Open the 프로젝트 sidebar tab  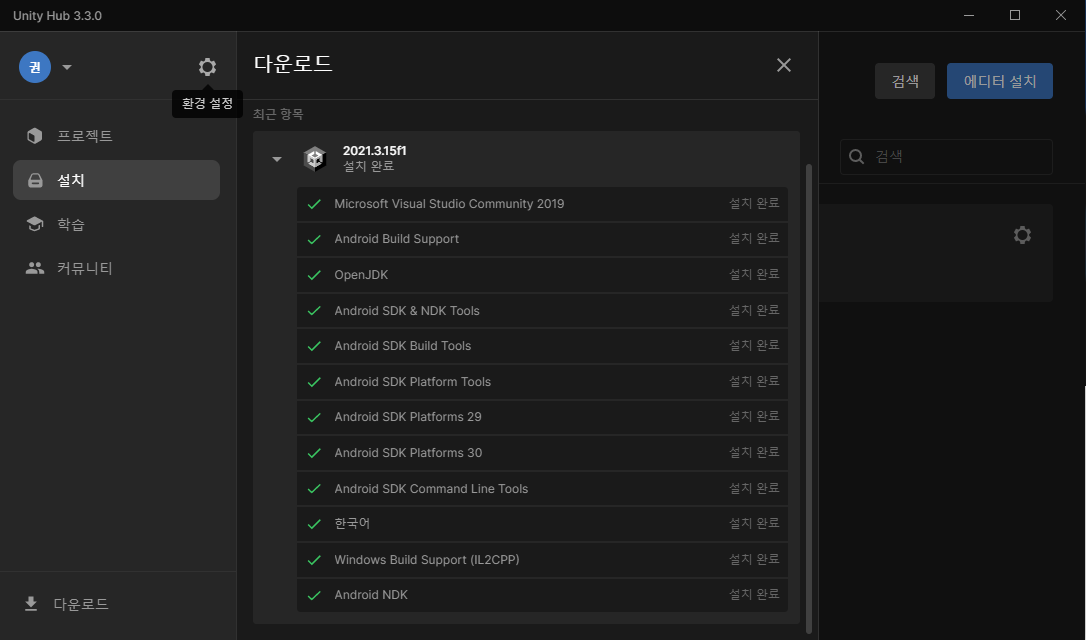[116, 136]
